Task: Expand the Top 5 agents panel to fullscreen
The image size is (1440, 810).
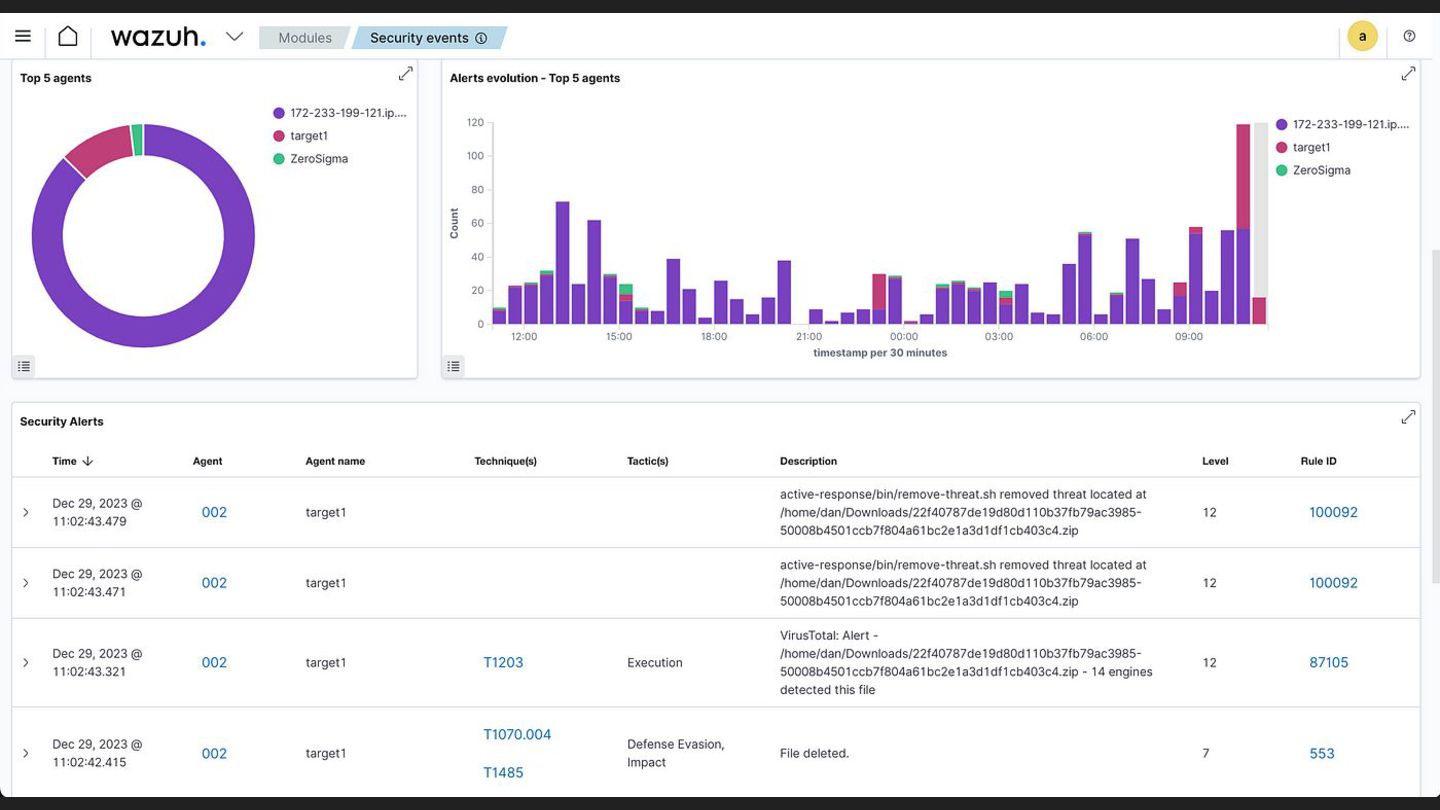Action: (405, 74)
